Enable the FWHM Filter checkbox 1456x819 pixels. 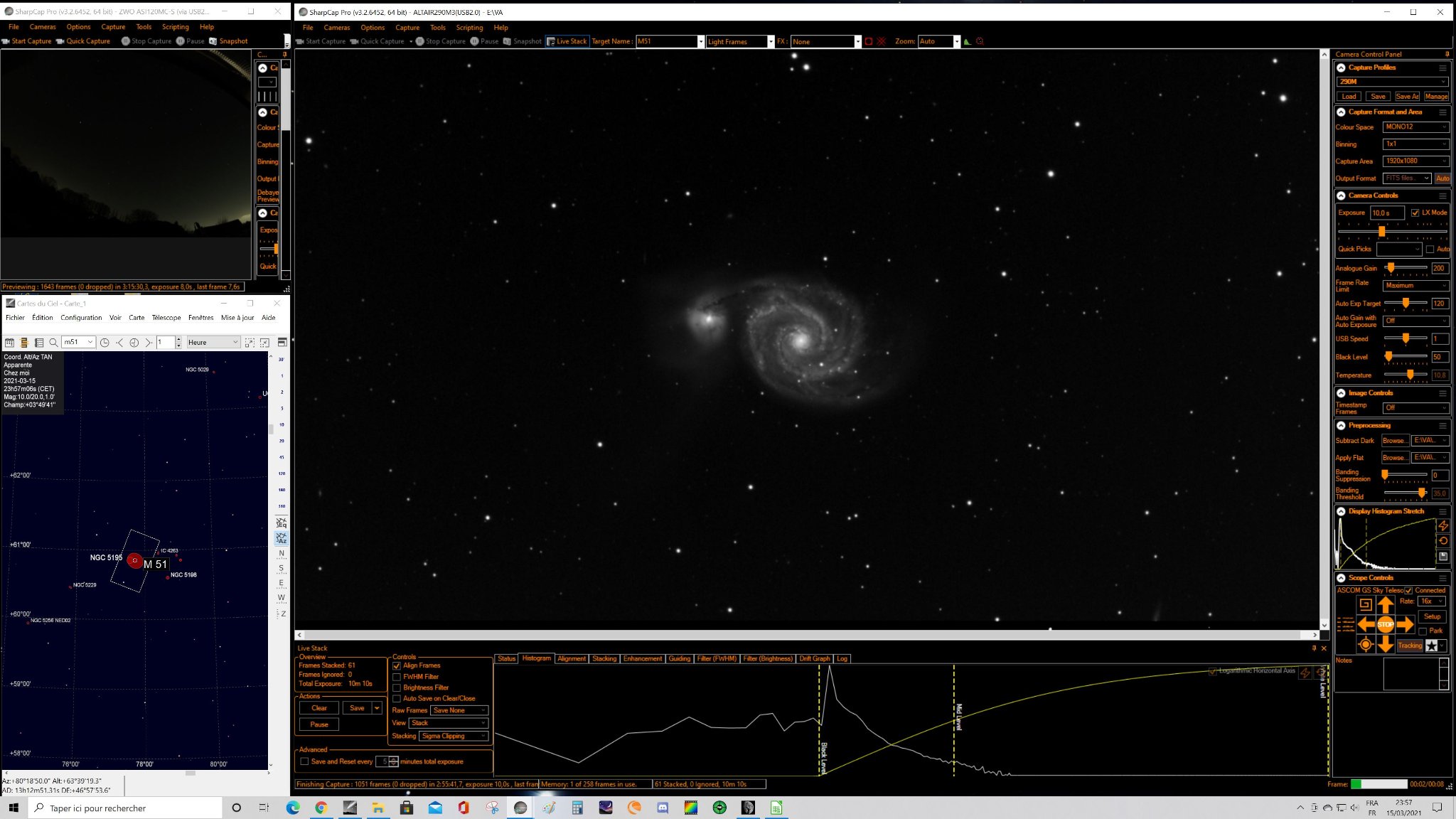397,677
